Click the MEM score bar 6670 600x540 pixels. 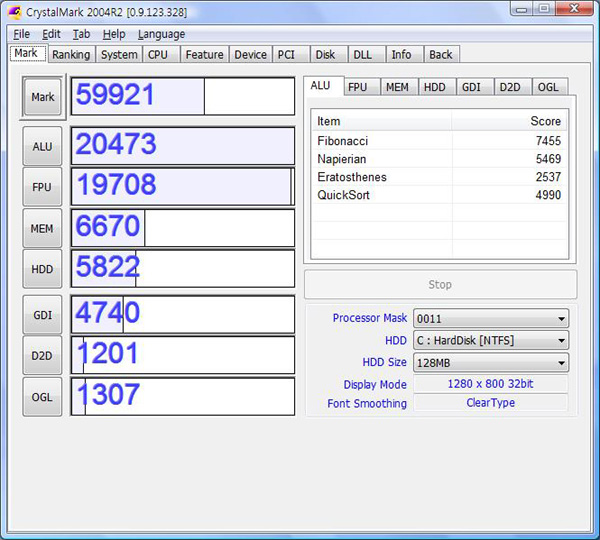[183, 228]
